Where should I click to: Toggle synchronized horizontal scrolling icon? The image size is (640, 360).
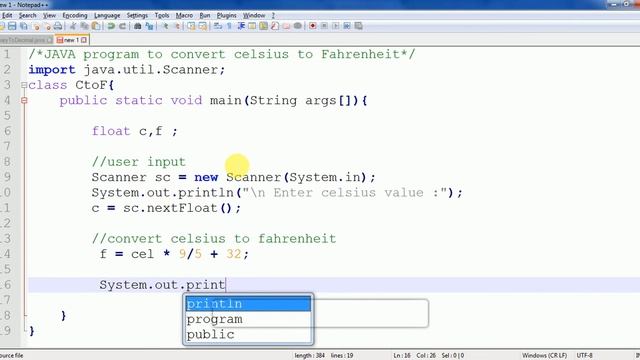pyautogui.click(x=203, y=26)
